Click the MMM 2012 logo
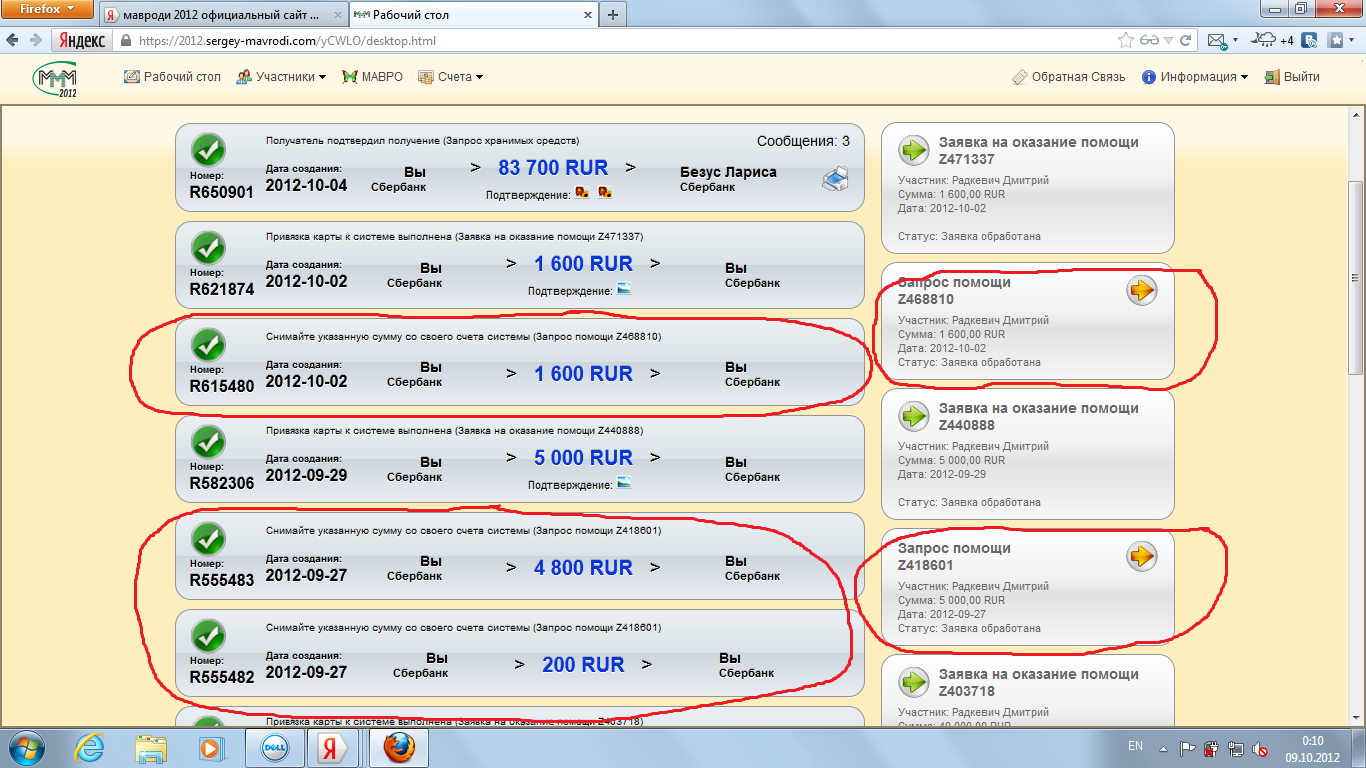This screenshot has height=768, width=1366. click(56, 79)
